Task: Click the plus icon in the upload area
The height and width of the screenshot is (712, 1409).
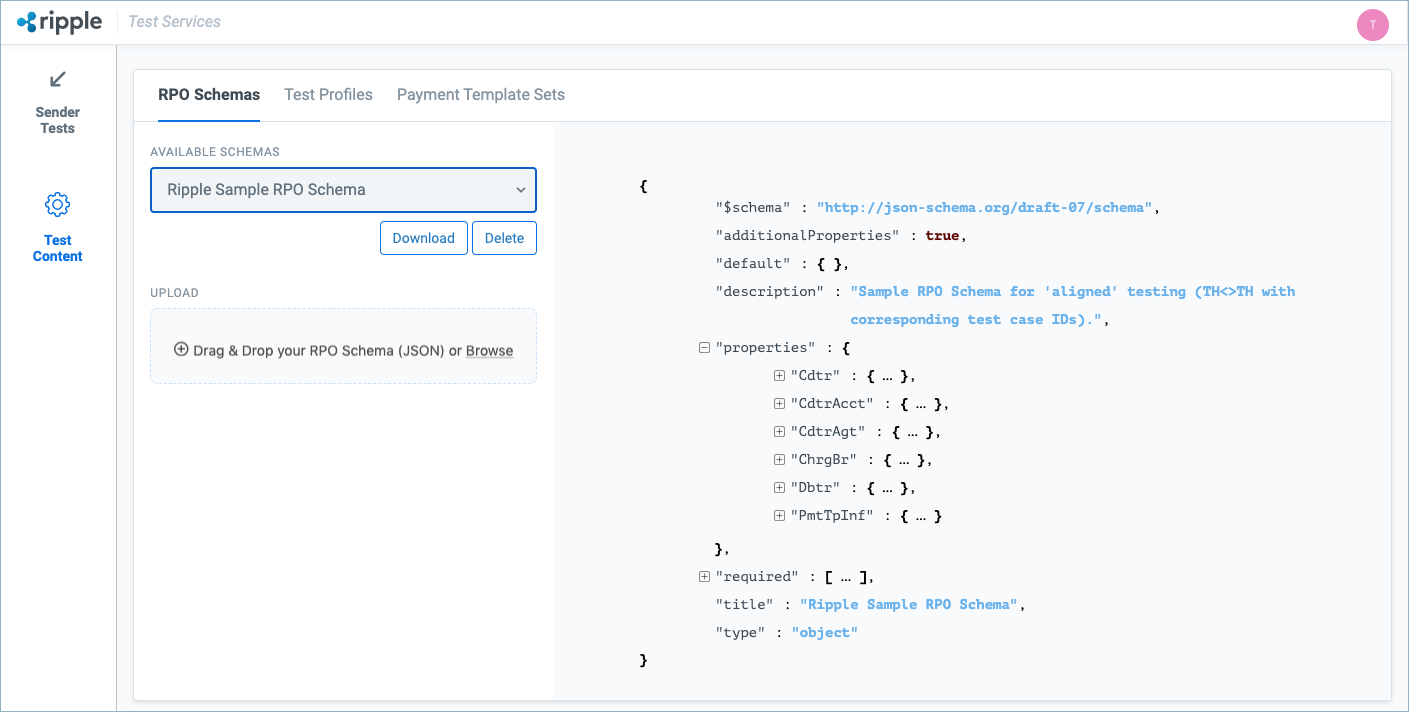Action: pos(181,350)
